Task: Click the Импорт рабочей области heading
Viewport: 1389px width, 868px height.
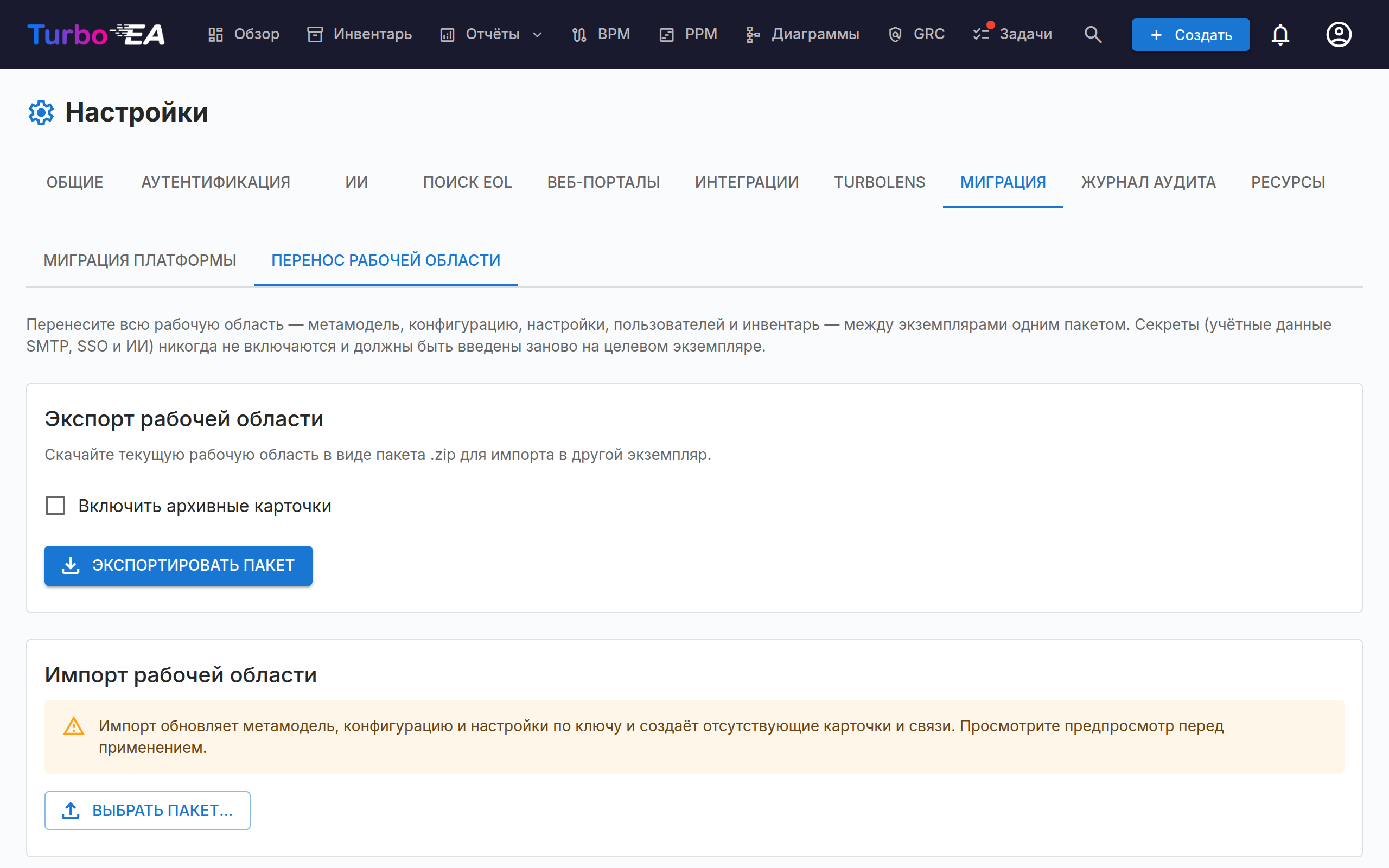Action: click(x=181, y=675)
